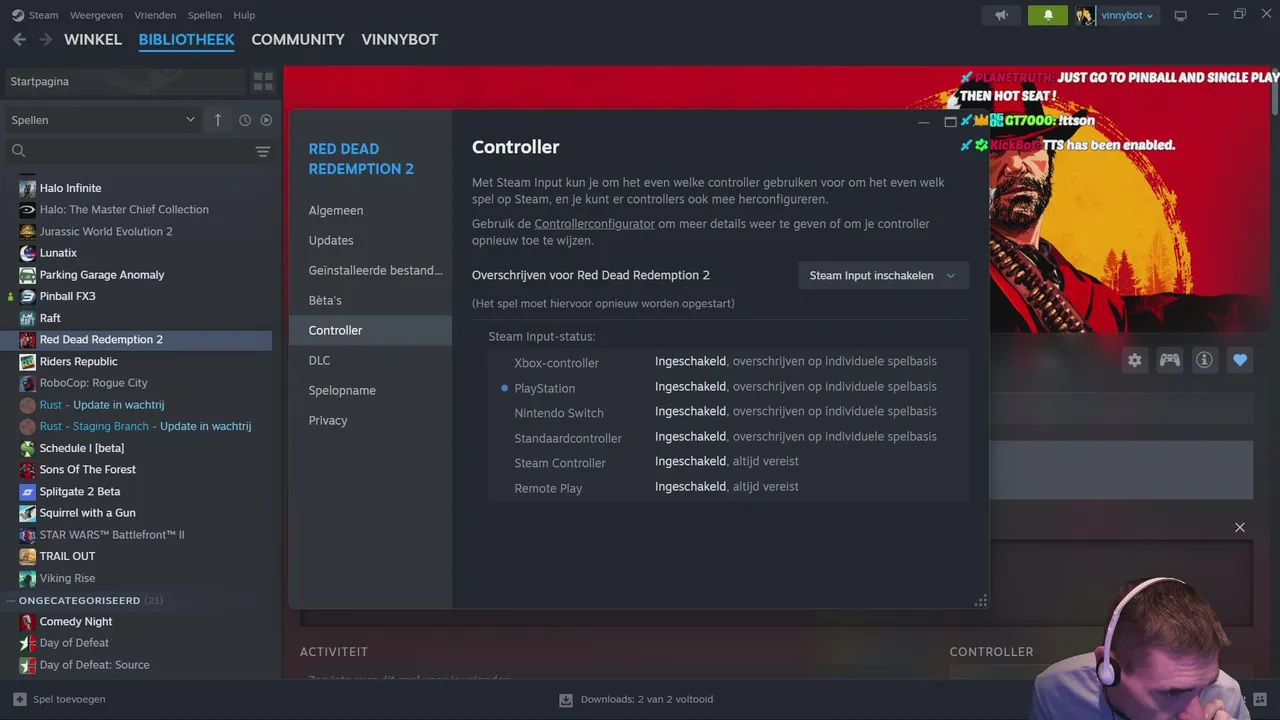Open the green notifications bell
Viewport: 1280px width, 720px height.
pyautogui.click(x=1048, y=15)
